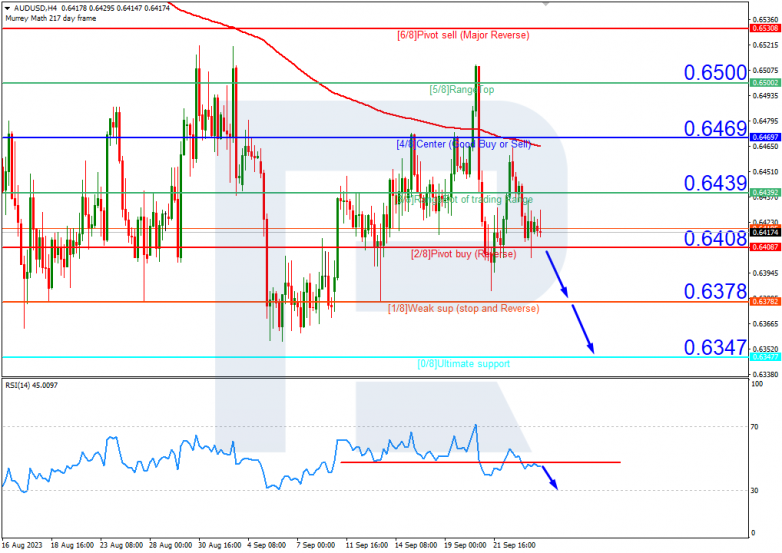Select the 18 Aug 16:00 time label
782x553 pixels.
pyautogui.click(x=72, y=546)
